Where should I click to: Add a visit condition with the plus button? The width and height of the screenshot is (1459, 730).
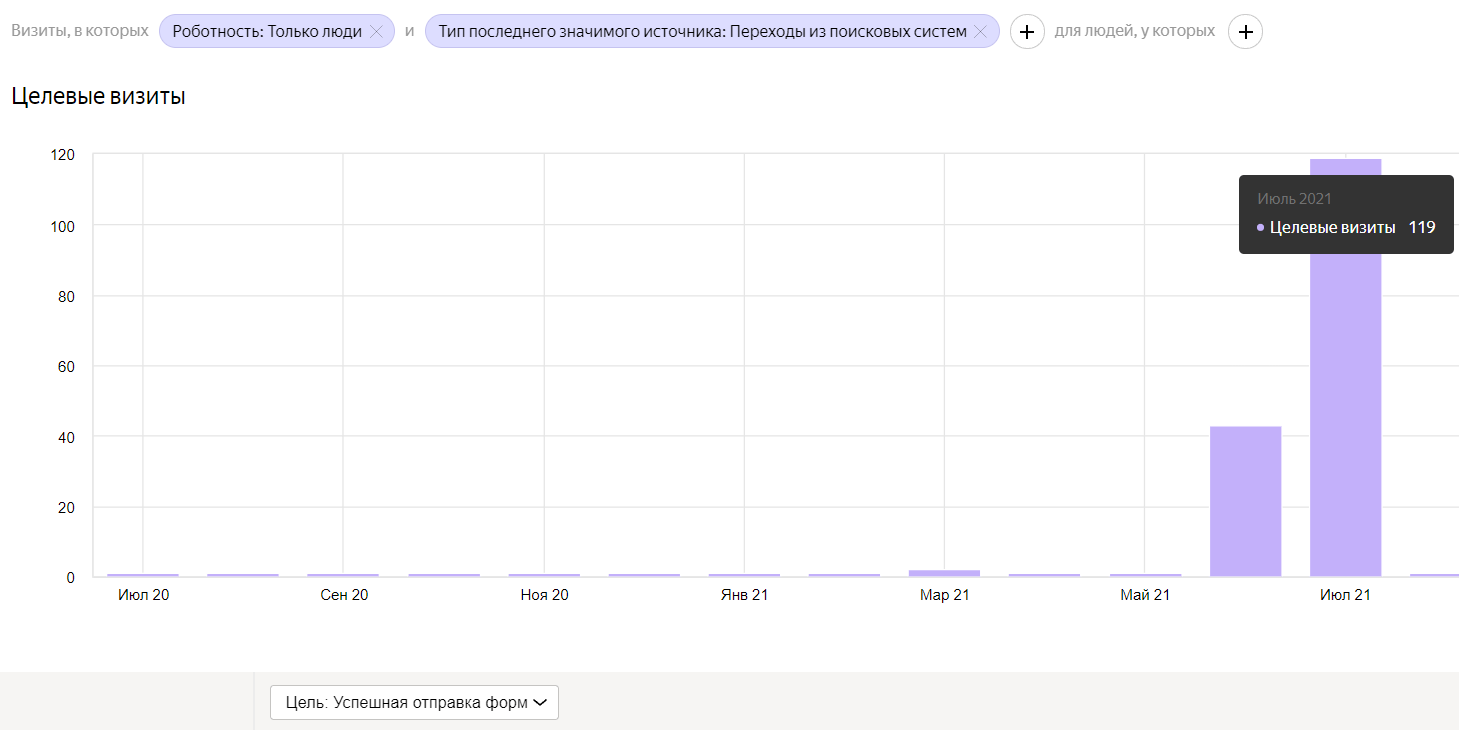pos(1027,32)
